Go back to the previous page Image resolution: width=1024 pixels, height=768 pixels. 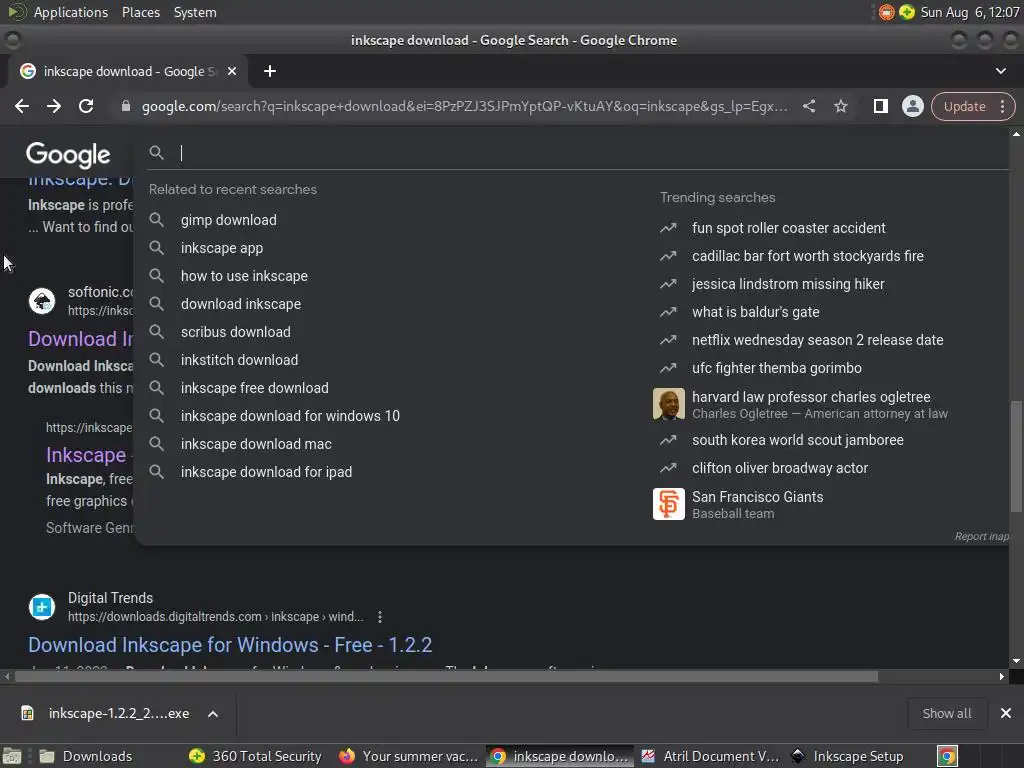point(22,106)
